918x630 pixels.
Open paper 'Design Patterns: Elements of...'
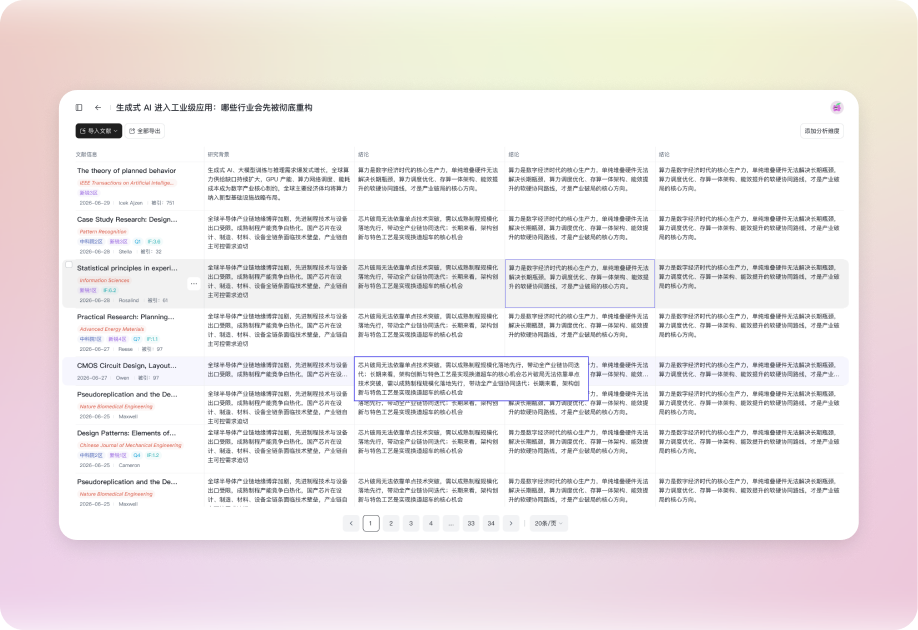click(x=126, y=433)
